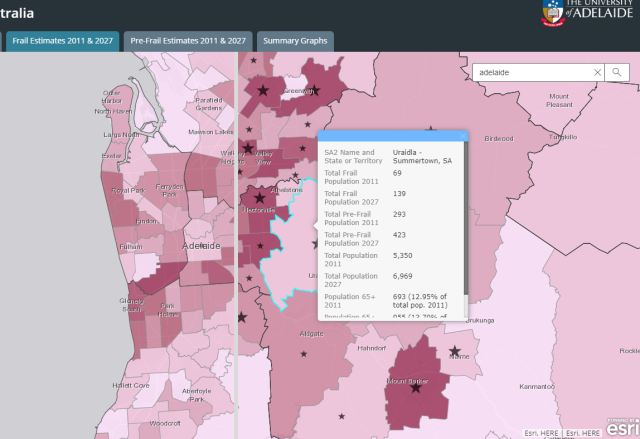This screenshot has width=640, height=439.
Task: Open the Summary Graphs tab
Action: coord(295,41)
